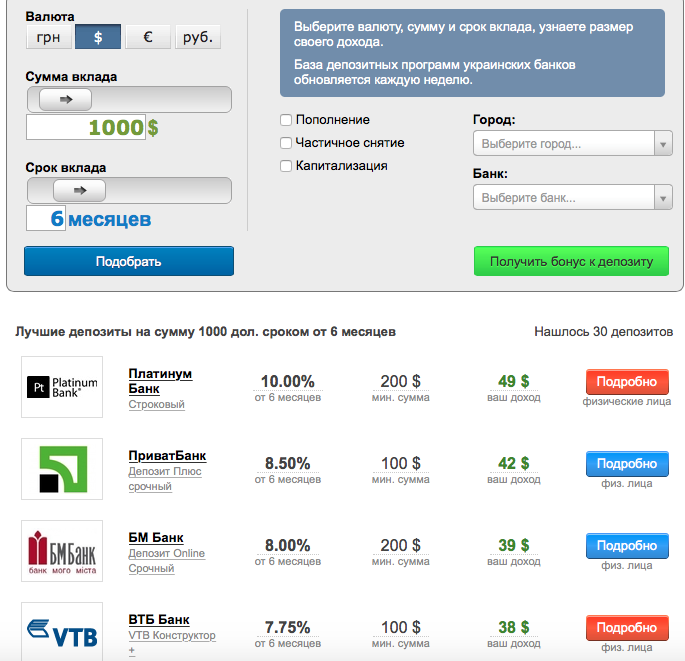Screen dimensions: 685x661
Task: Click the 8.50% rate of ПриватБанк
Action: [x=288, y=464]
